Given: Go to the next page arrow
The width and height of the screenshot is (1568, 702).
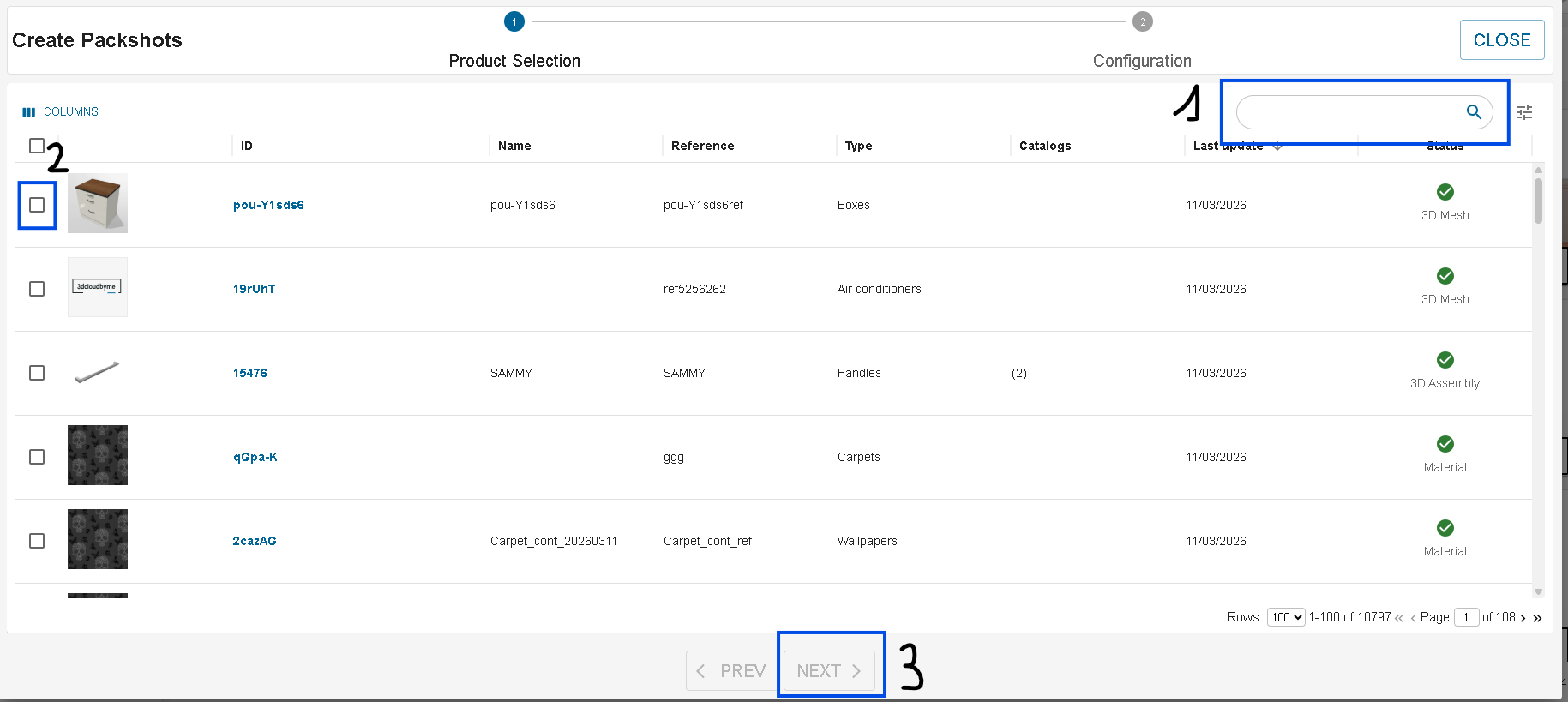Looking at the screenshot, I should 1523,618.
